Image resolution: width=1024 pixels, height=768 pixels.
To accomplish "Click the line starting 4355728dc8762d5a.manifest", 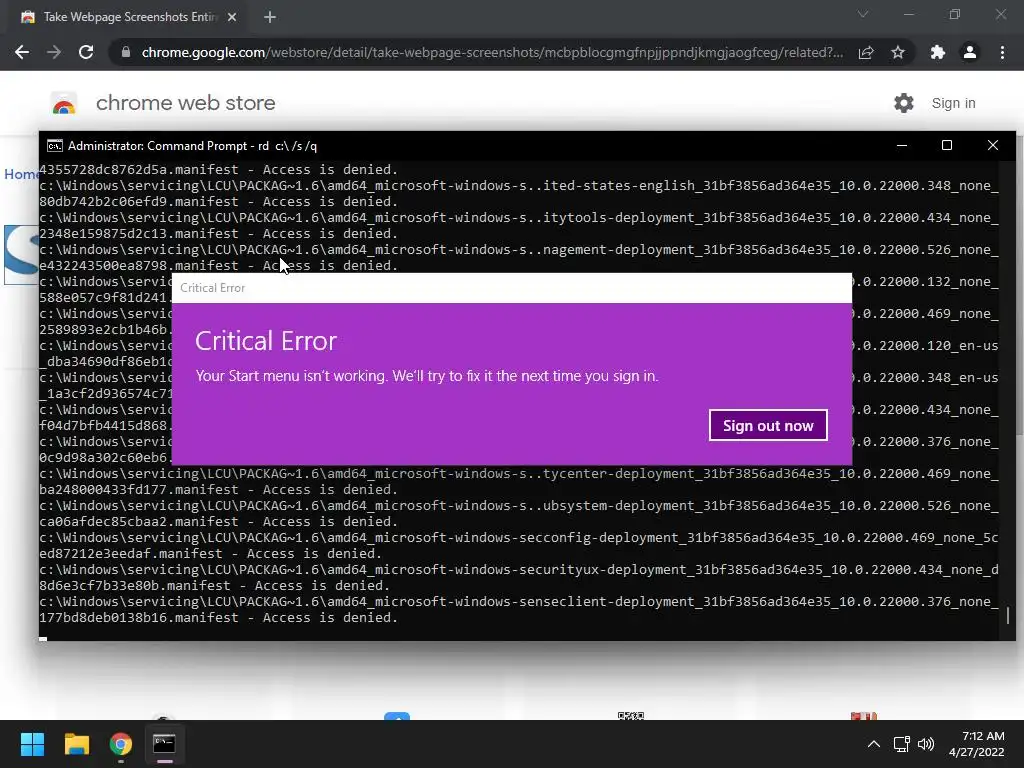I will coord(219,170).
